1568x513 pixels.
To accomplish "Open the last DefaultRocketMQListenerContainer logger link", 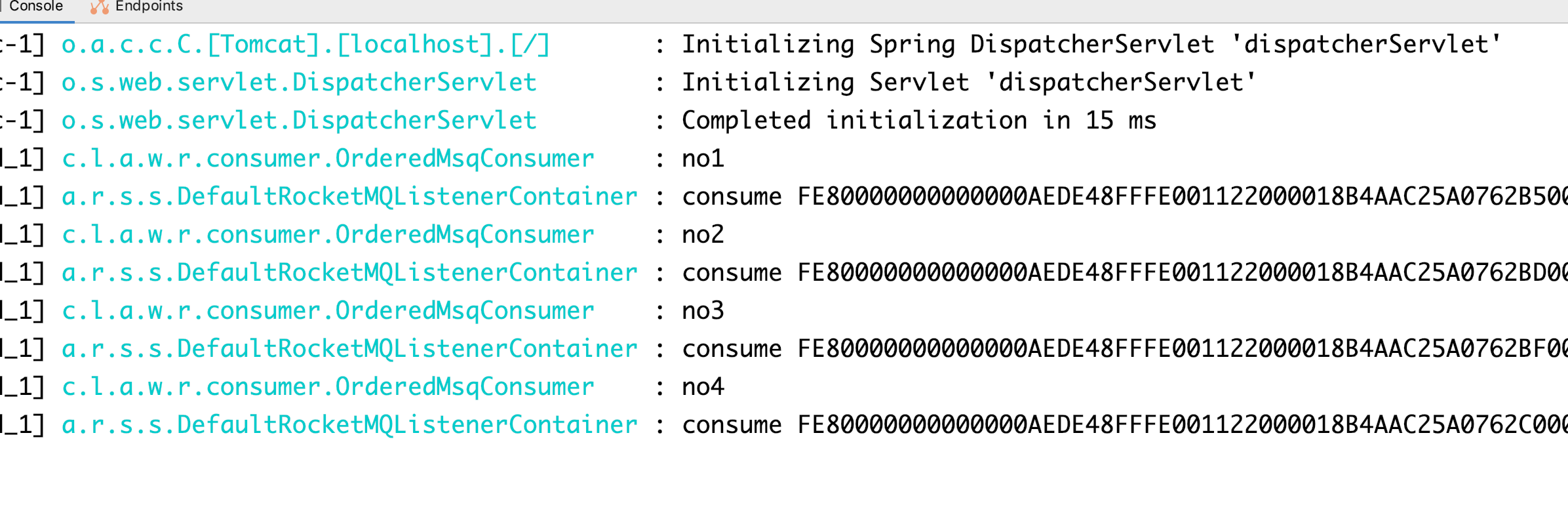I will tap(349, 424).
